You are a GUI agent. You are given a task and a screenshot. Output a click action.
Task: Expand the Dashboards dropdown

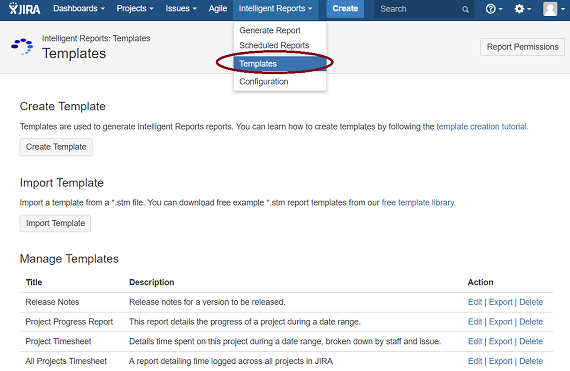(x=79, y=8)
